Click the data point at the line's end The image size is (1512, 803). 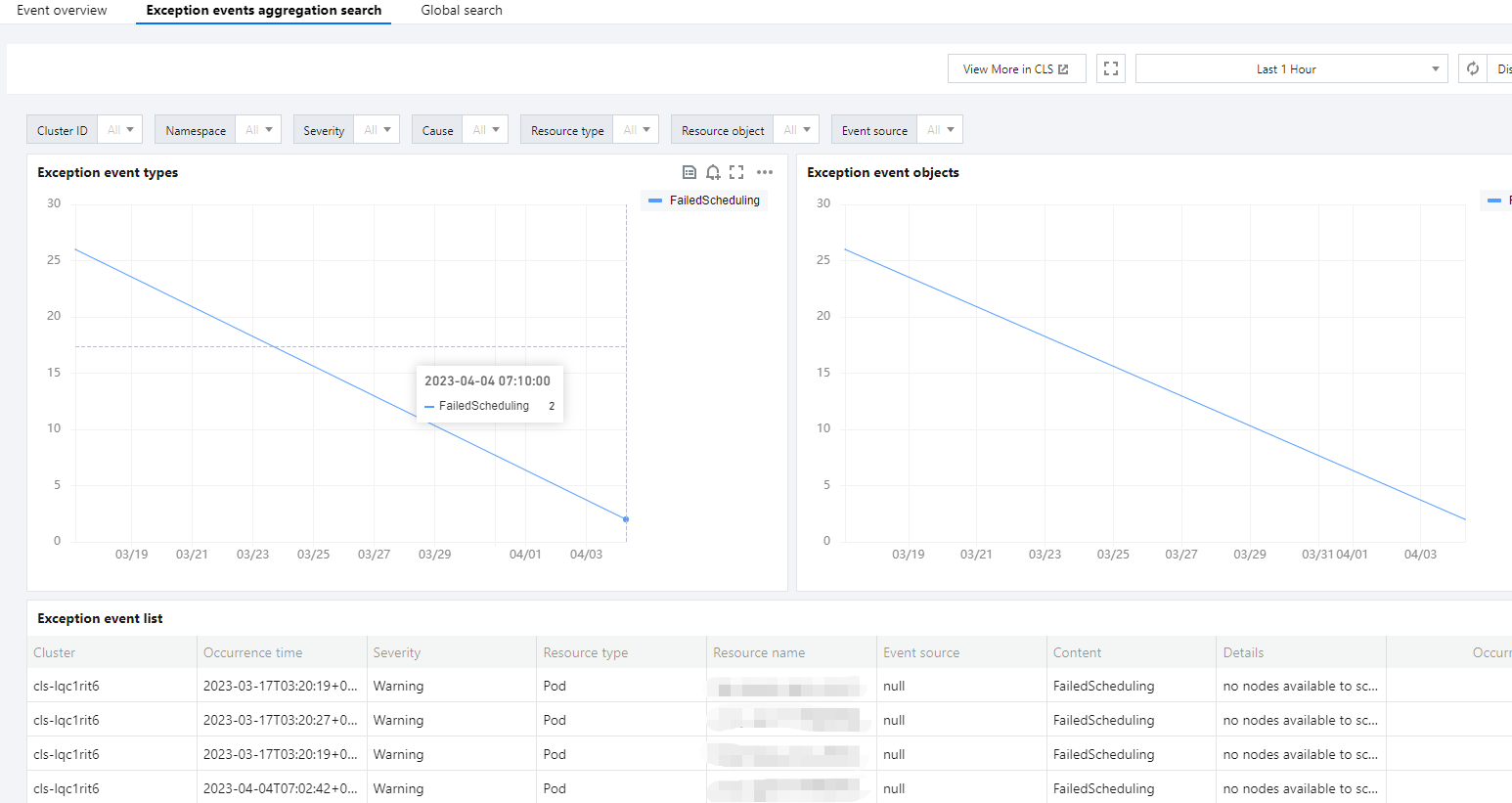point(626,519)
